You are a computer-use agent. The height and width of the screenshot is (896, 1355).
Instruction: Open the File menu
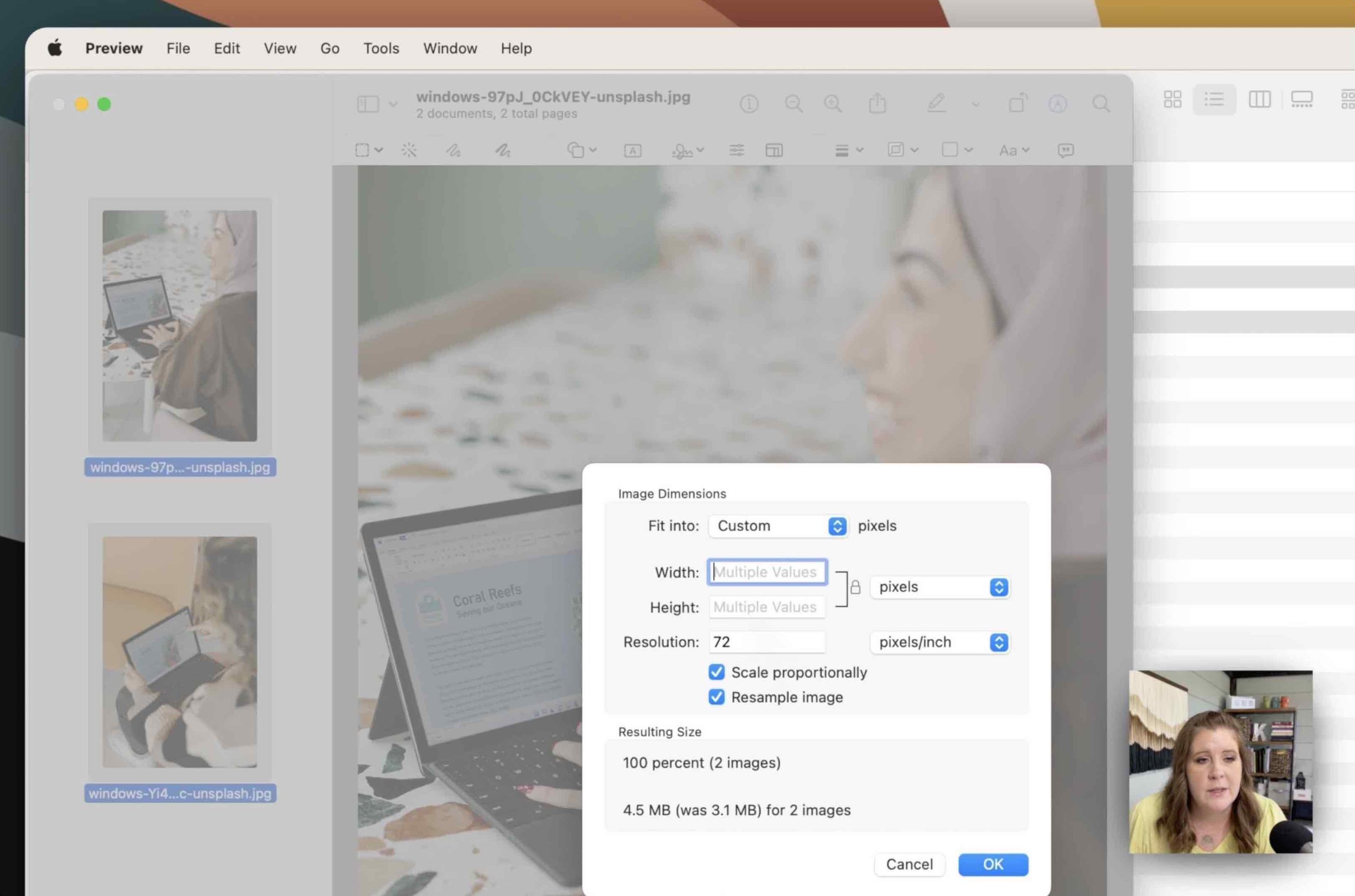click(178, 49)
